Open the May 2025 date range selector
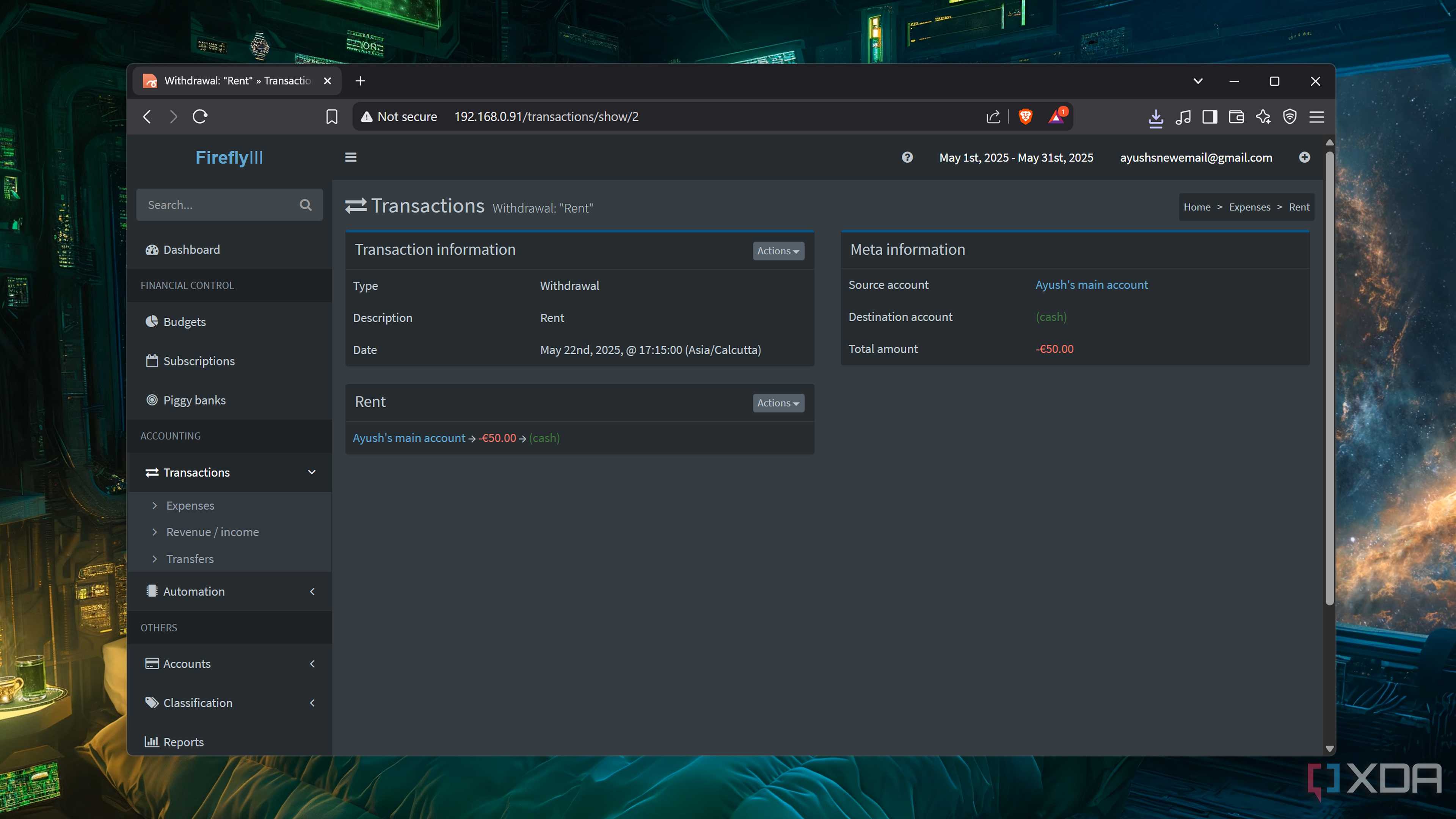Viewport: 1456px width, 819px height. point(1016,157)
